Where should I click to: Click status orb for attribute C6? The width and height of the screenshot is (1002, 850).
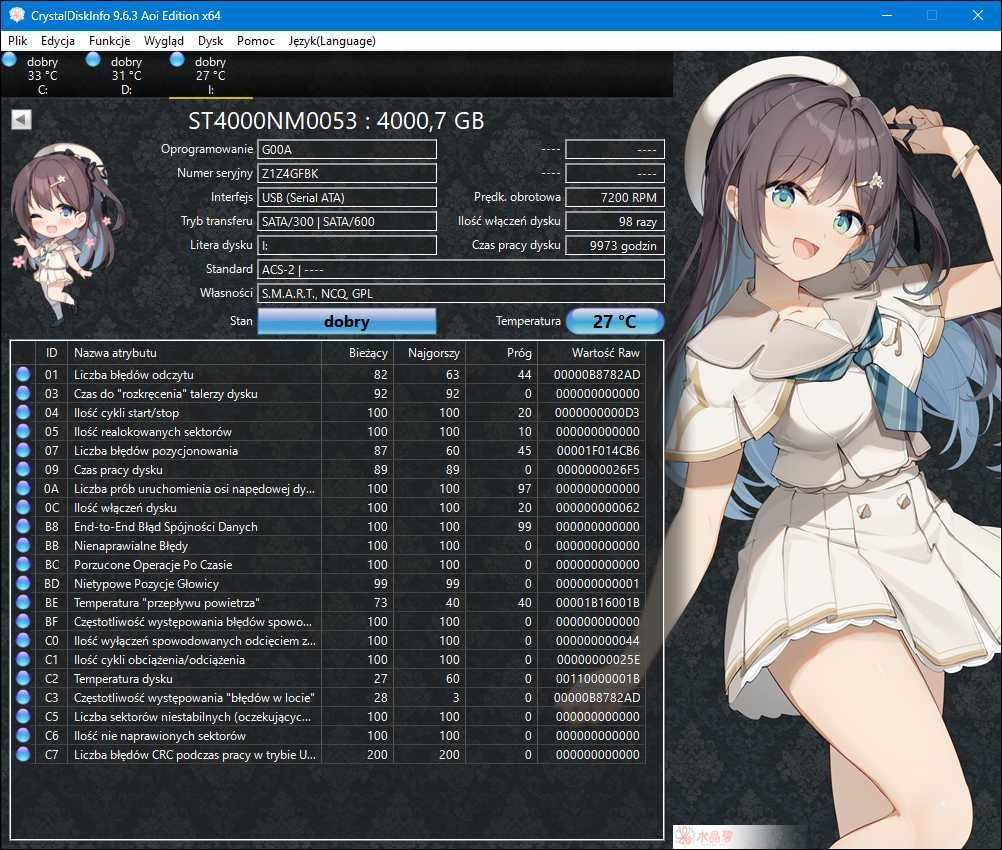click(23, 736)
